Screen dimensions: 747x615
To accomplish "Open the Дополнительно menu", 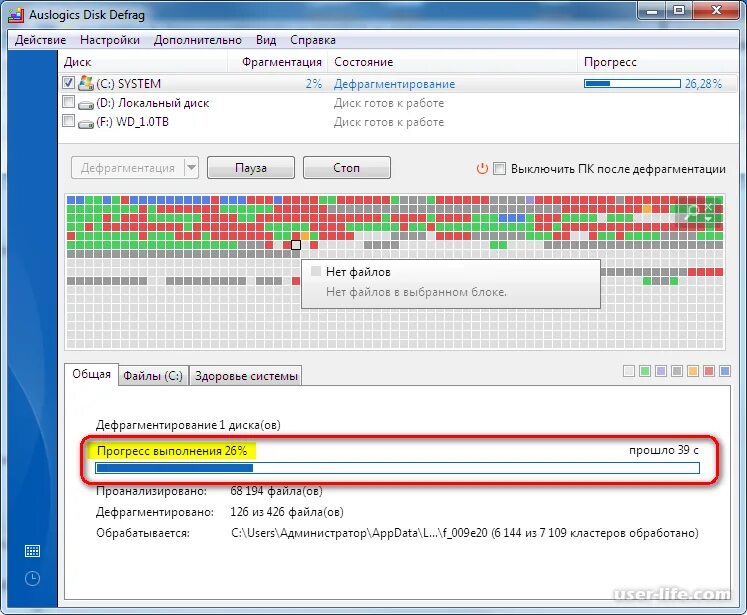I will (198, 40).
